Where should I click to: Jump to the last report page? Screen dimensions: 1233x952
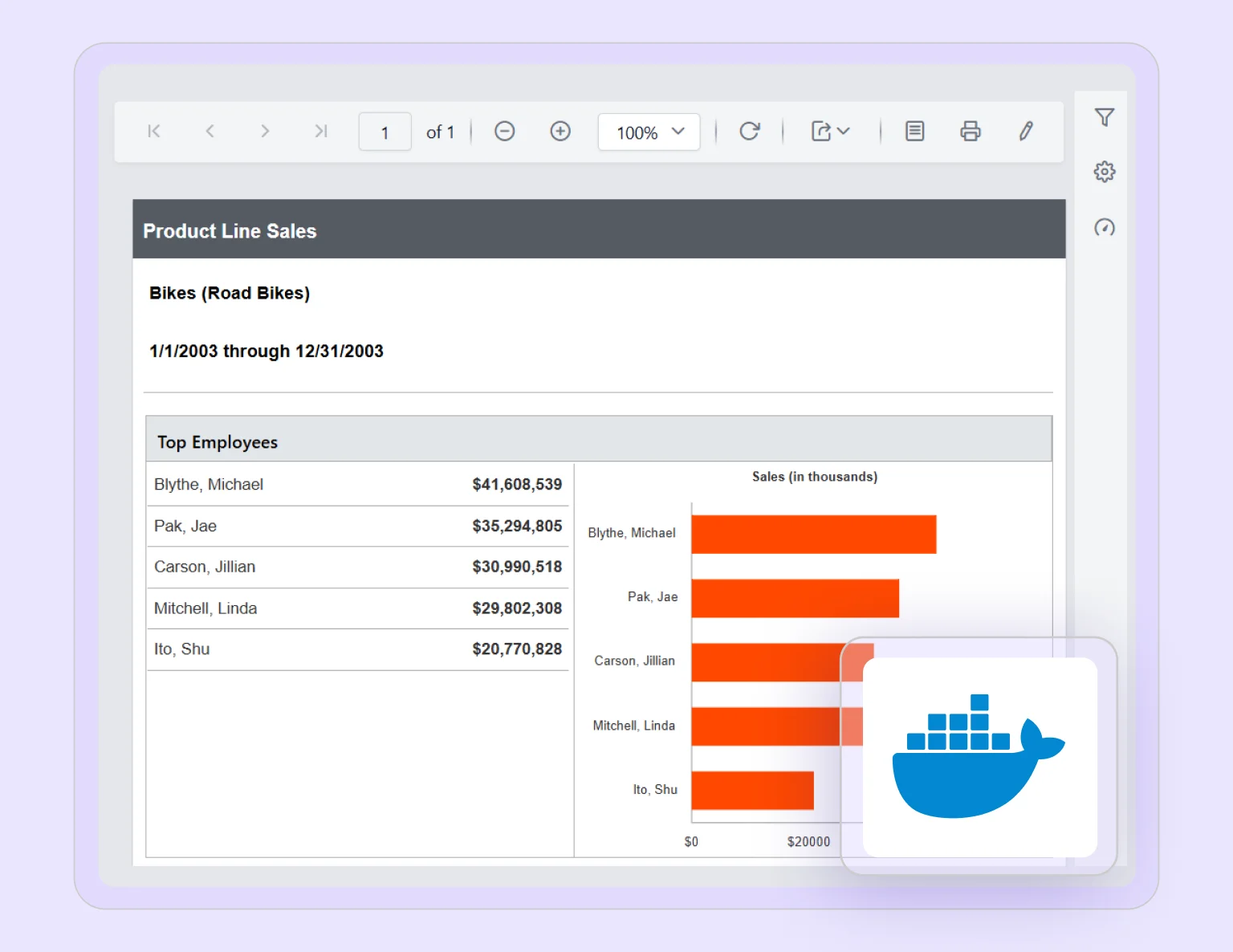321,131
